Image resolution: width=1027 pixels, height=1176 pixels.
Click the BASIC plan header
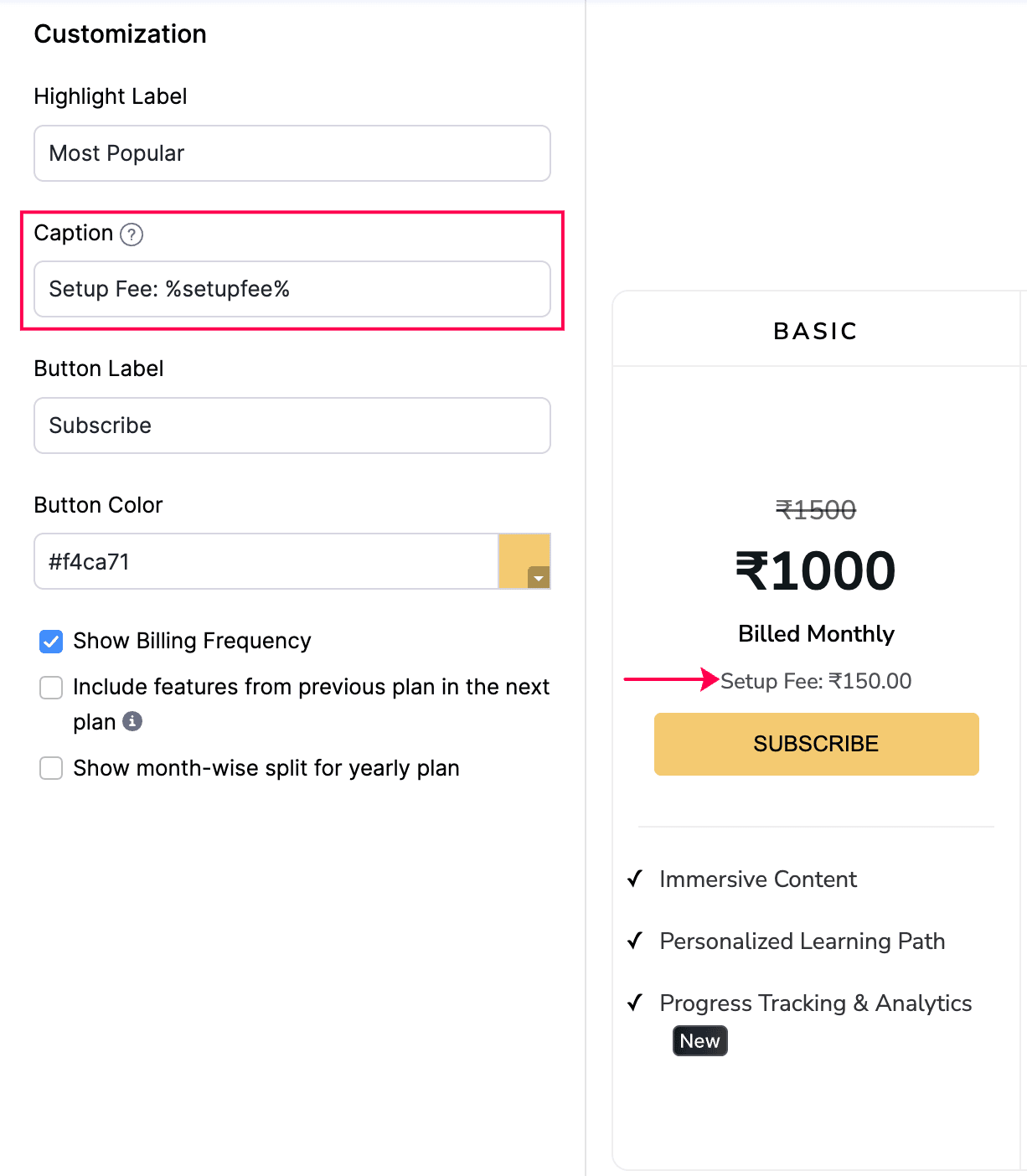click(x=815, y=331)
